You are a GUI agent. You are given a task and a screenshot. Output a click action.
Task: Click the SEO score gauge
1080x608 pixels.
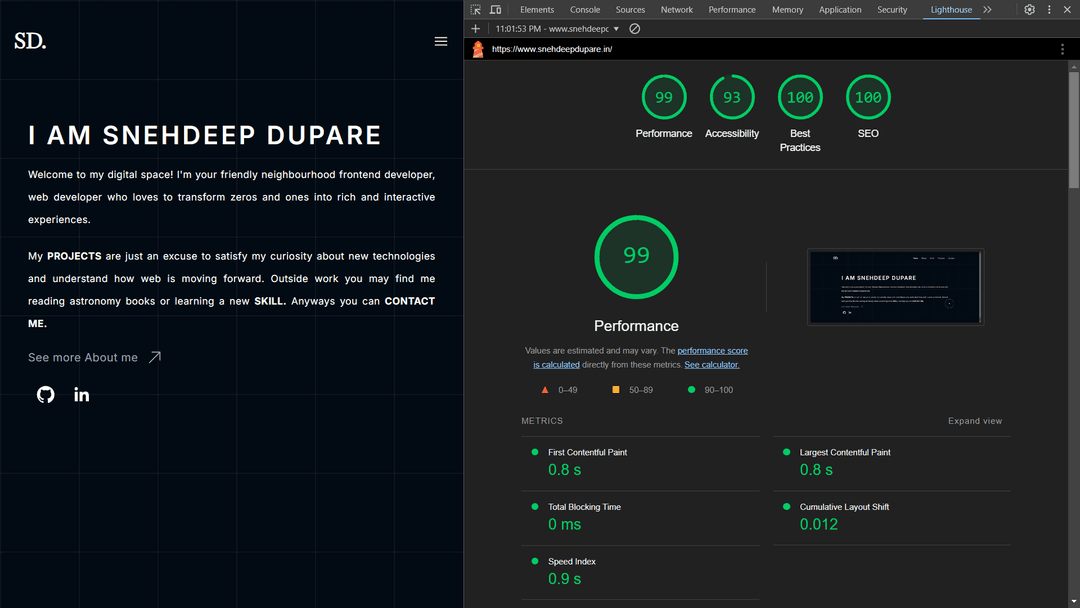tap(868, 96)
